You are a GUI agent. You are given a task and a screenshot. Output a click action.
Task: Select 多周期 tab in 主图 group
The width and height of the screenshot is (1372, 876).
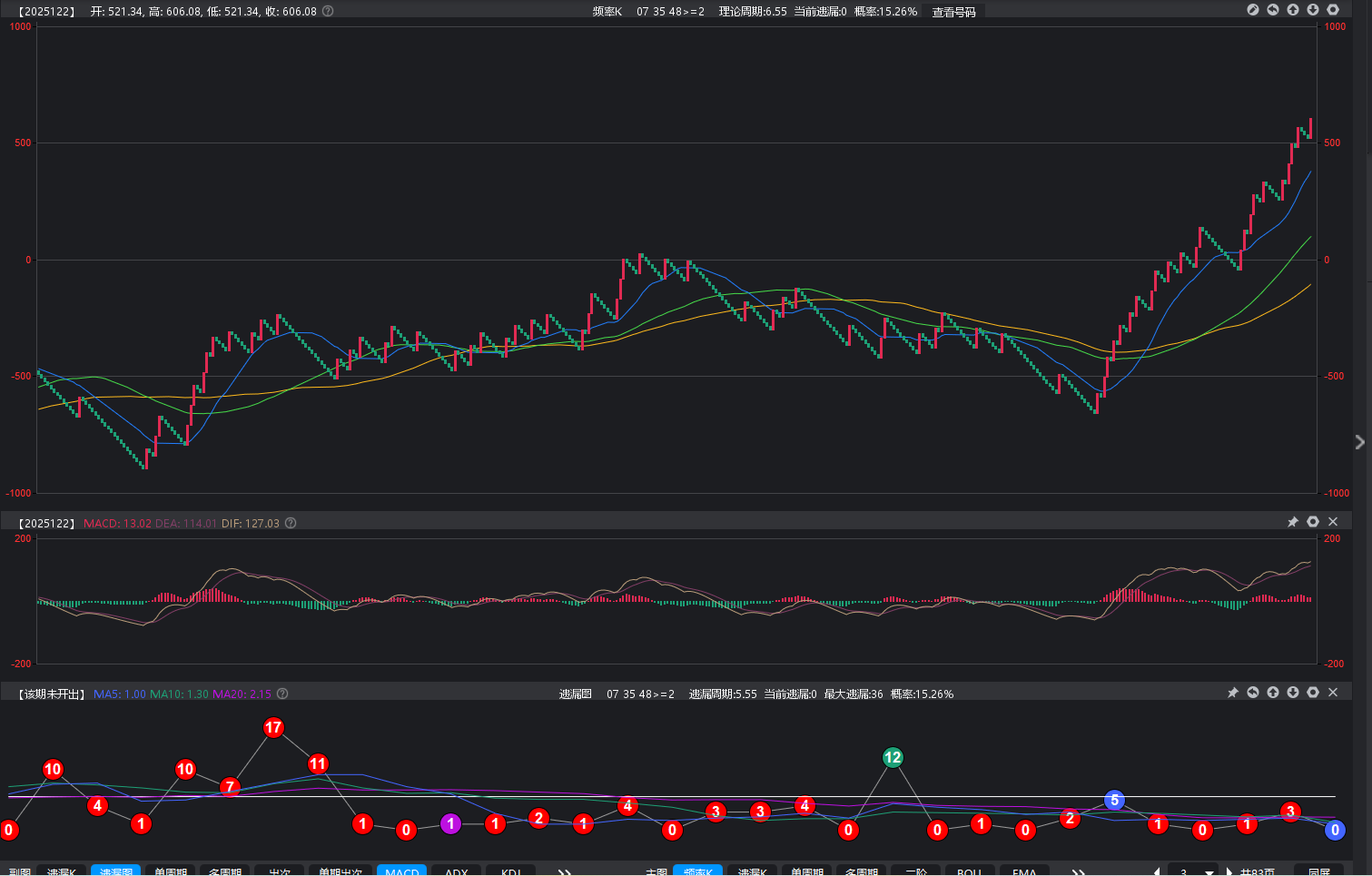(862, 871)
